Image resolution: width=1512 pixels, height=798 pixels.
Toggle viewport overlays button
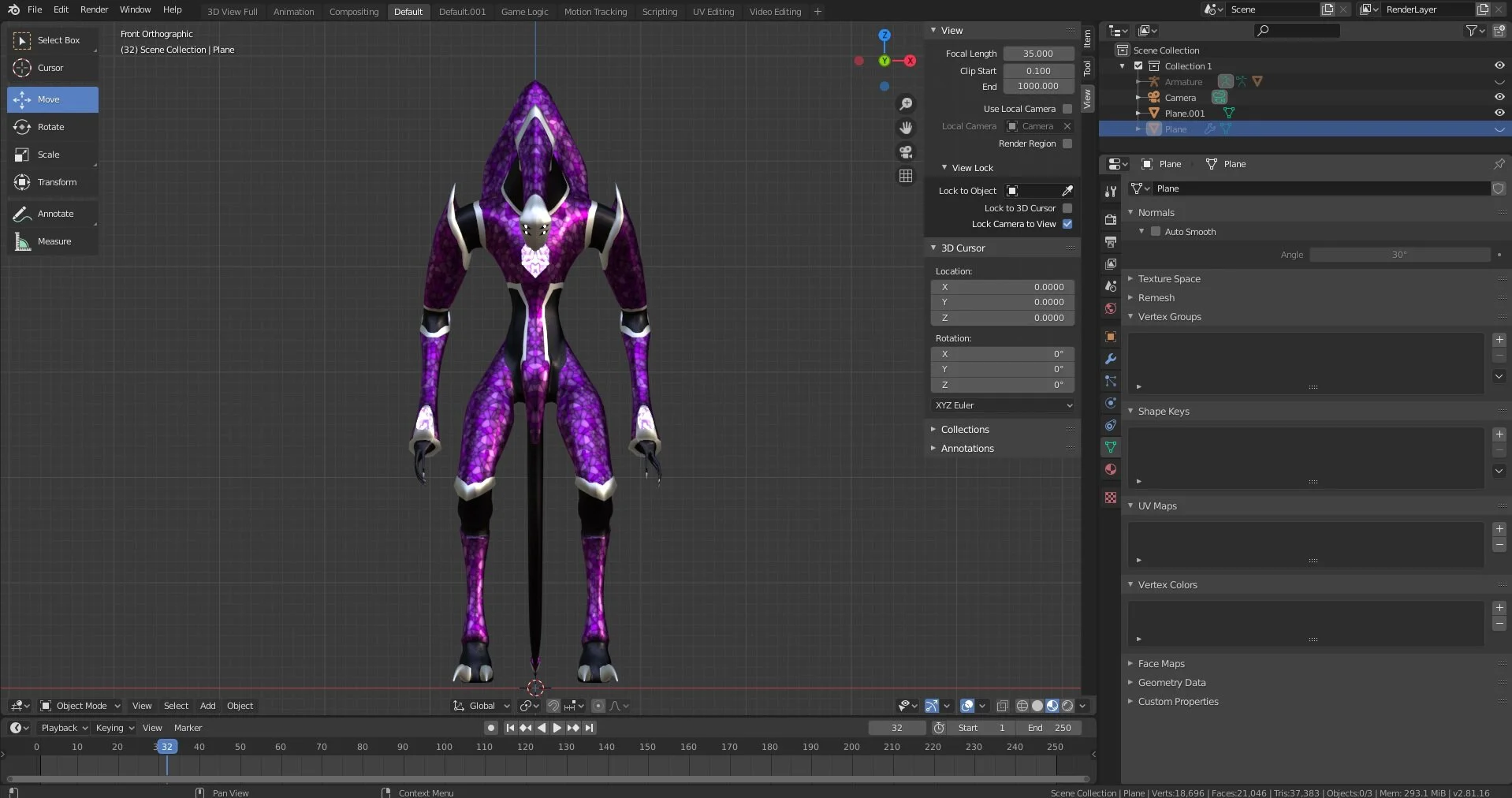[x=967, y=706]
